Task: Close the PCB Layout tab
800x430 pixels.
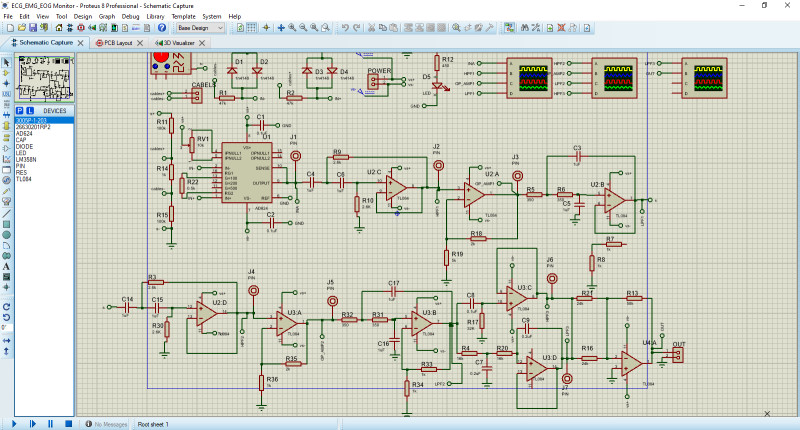Action: pyautogui.click(x=138, y=43)
